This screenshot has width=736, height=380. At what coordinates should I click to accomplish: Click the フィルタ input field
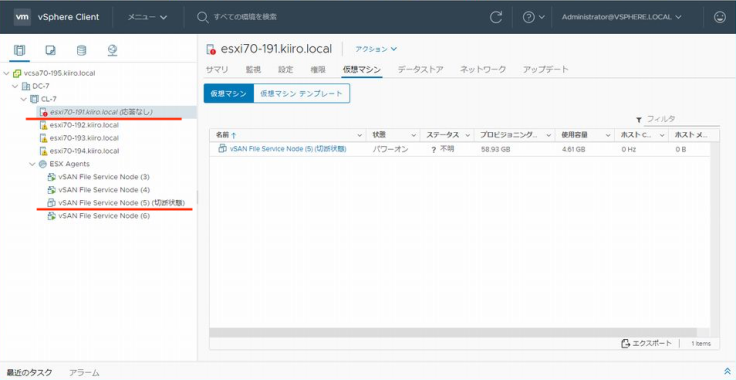tap(681, 120)
